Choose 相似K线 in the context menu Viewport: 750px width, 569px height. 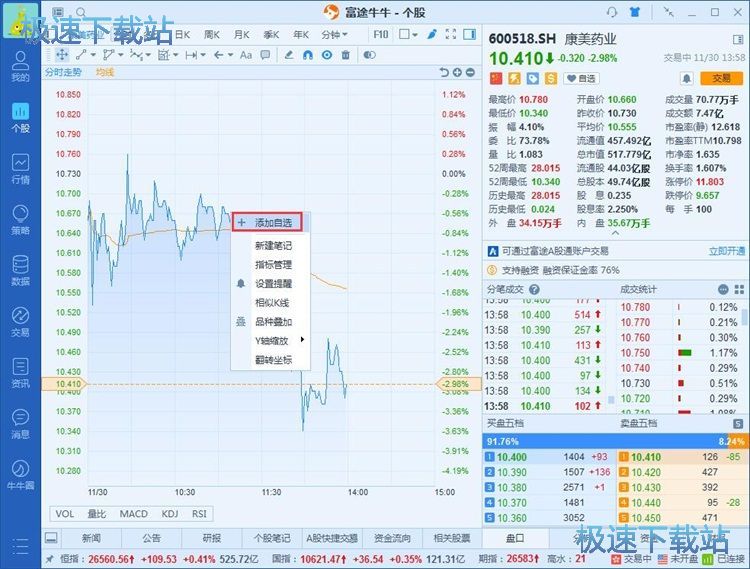270,303
